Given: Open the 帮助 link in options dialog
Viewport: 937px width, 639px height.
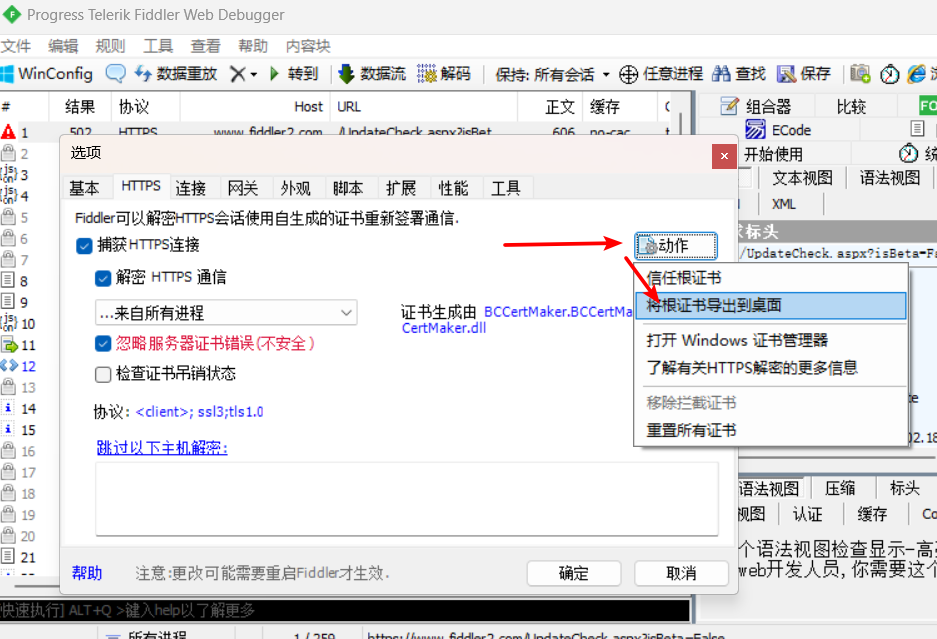Looking at the screenshot, I should [87, 573].
